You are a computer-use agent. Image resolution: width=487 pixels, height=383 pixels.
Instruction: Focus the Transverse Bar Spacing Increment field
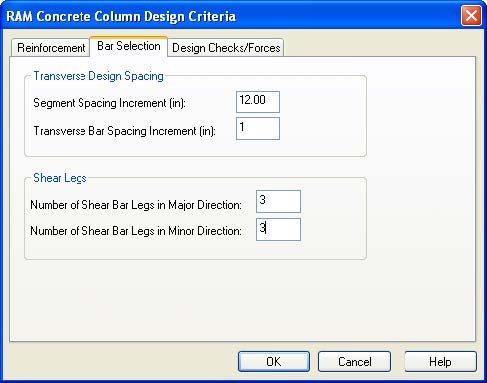pos(258,128)
